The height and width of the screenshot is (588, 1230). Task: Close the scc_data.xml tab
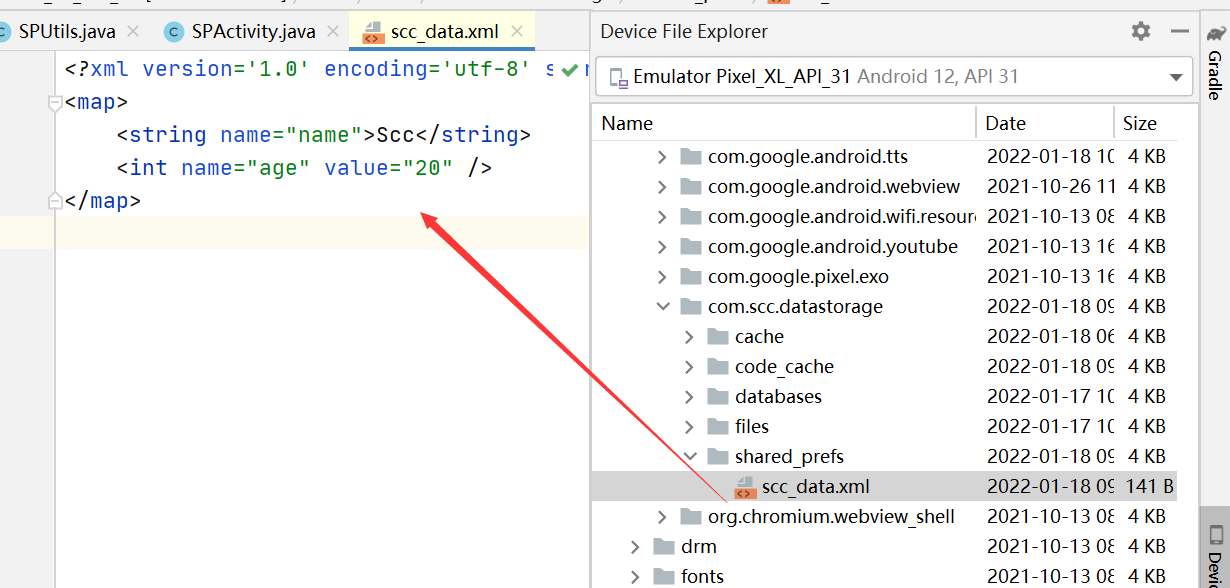click(x=516, y=31)
